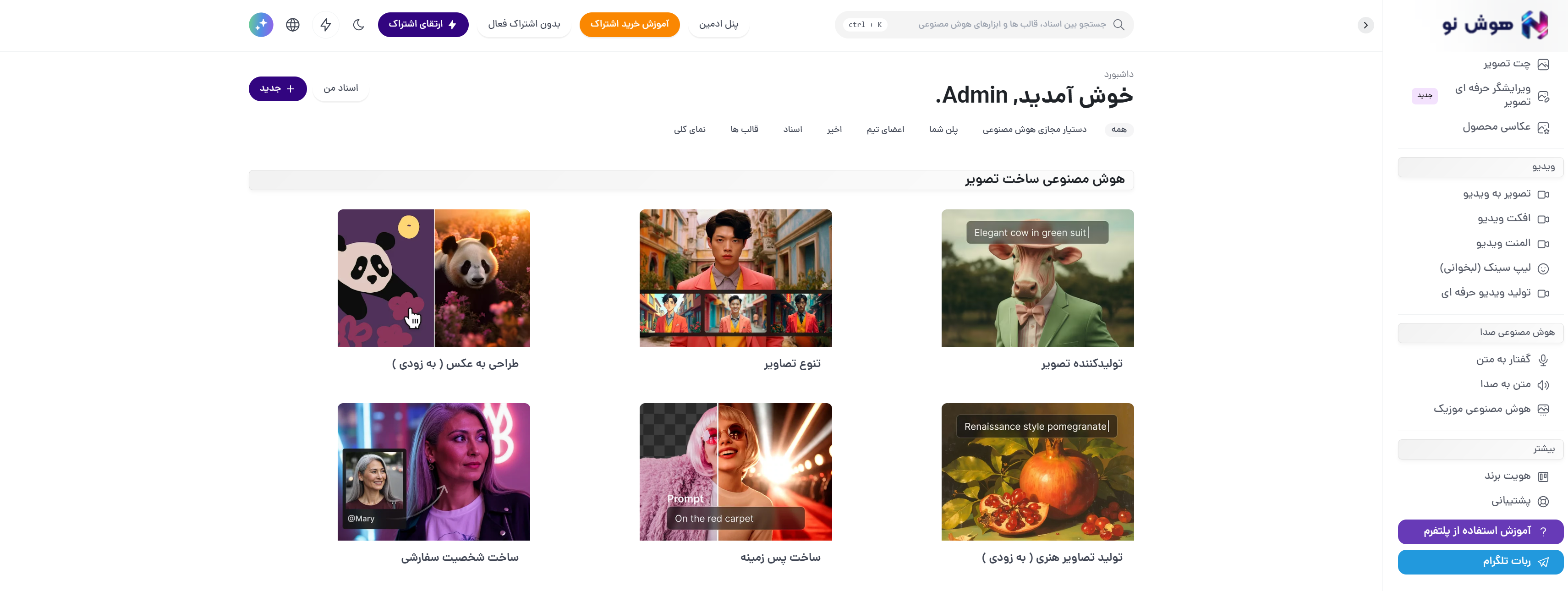1568x591 pixels.
Task: Click the ارتقای اشتراک upgrade button
Action: (423, 24)
